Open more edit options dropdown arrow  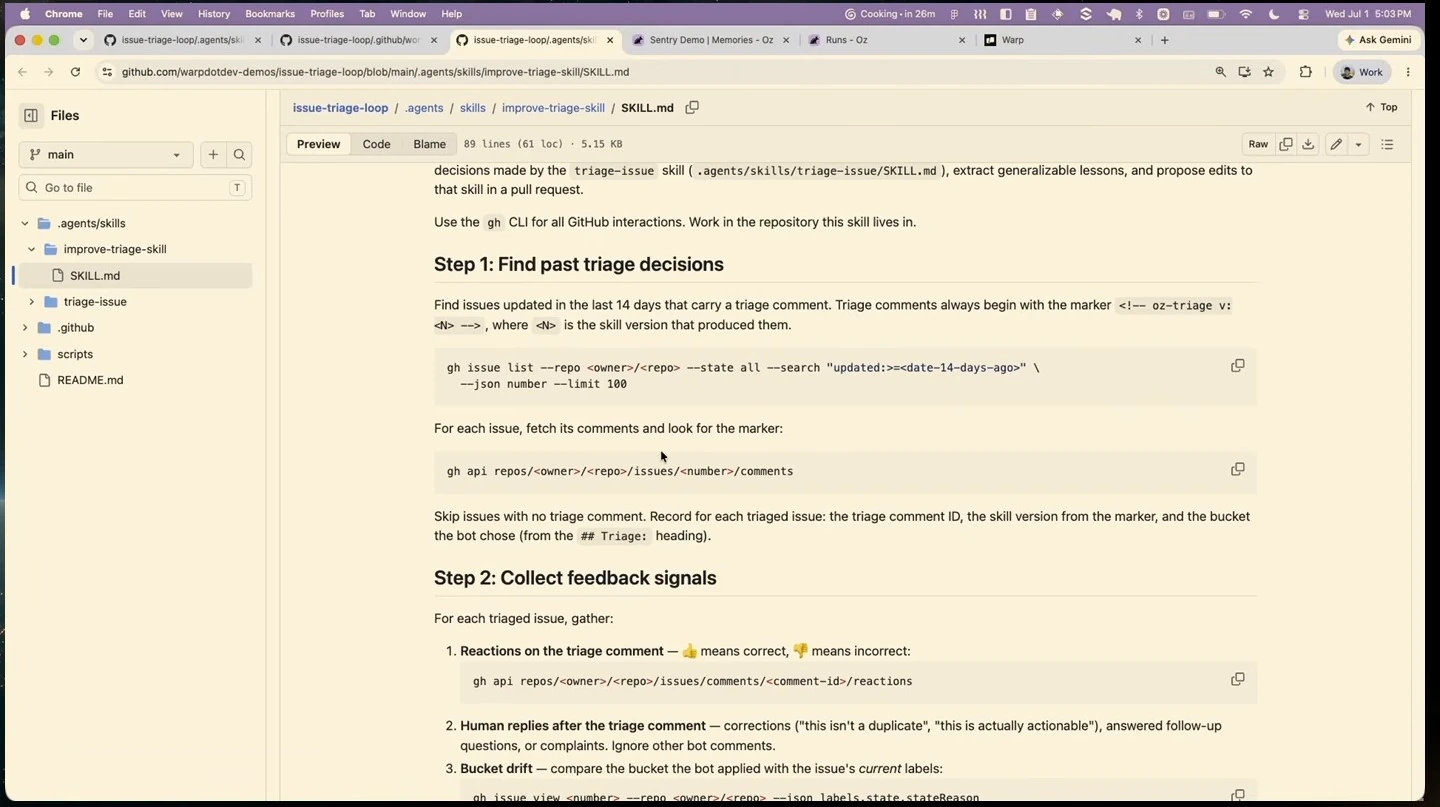pyautogui.click(x=1358, y=144)
